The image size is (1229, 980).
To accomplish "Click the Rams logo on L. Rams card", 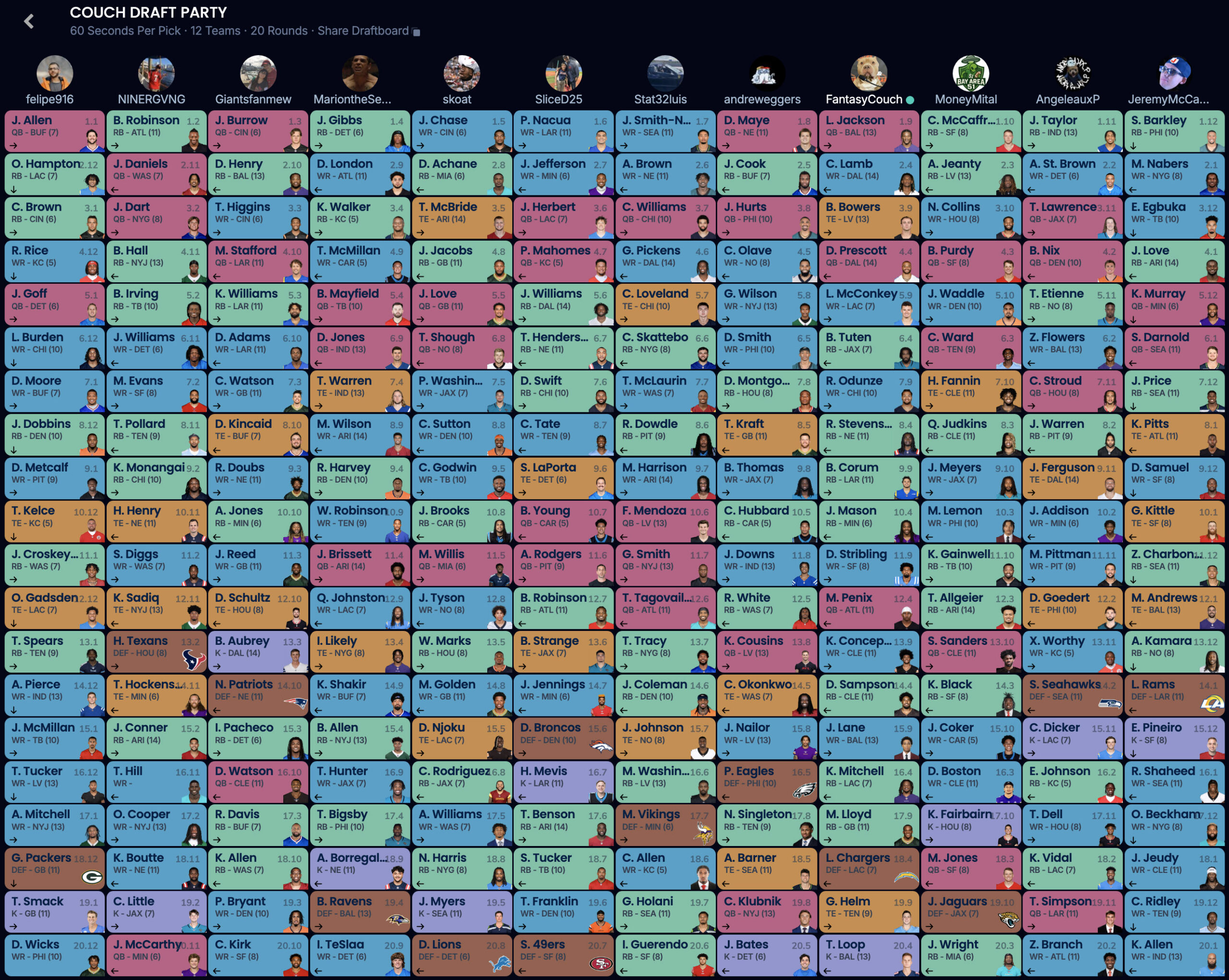I will point(1212,703).
